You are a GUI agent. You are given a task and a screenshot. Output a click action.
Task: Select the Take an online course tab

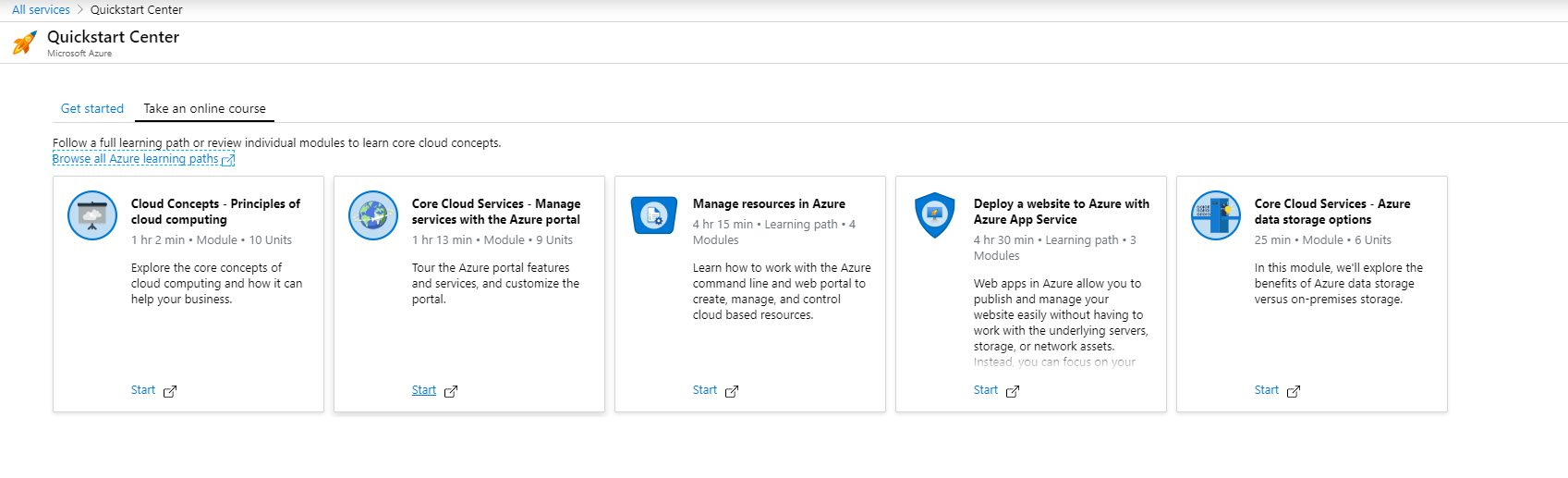[204, 108]
